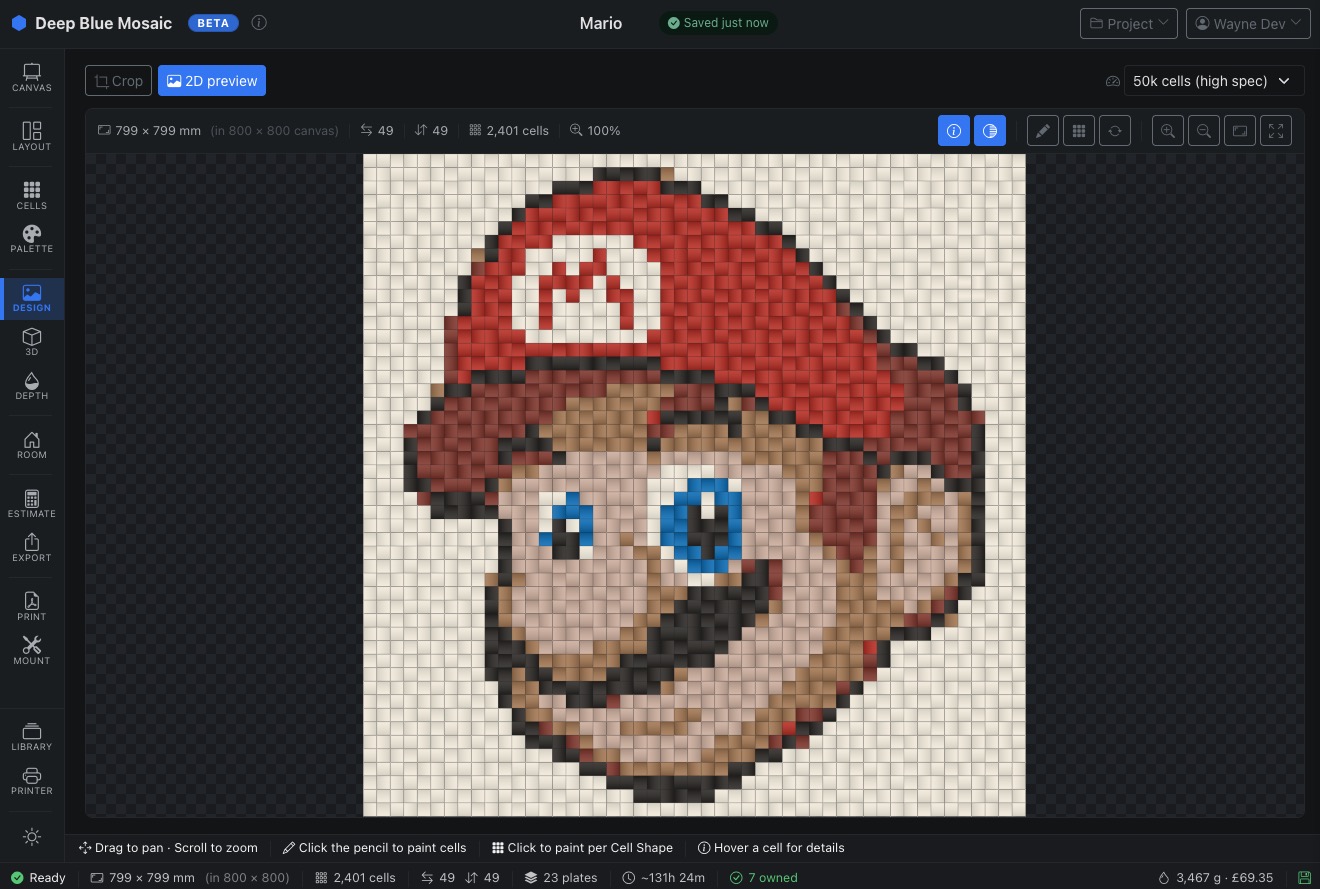Zoom out with the magnifier minus icon
This screenshot has width=1320, height=889.
[x=1204, y=131]
